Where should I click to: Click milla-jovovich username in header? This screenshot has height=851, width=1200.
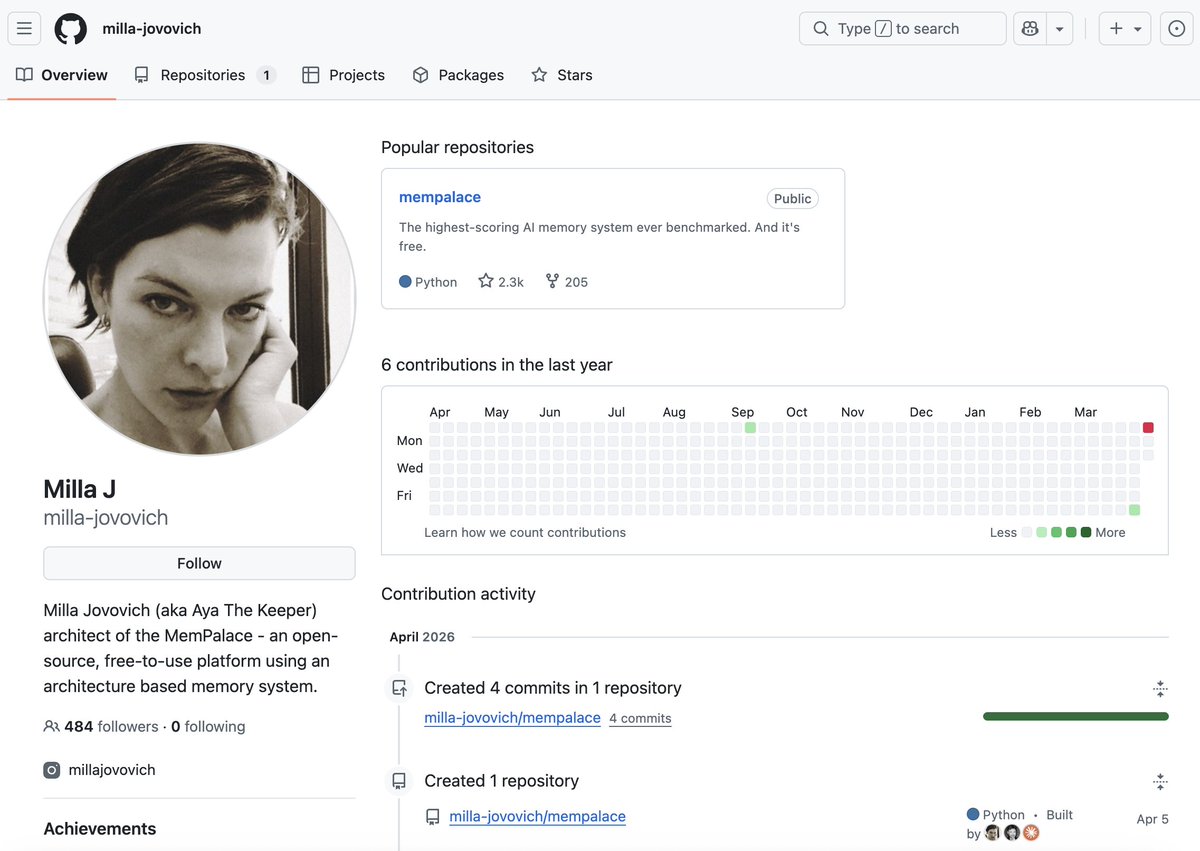152,29
